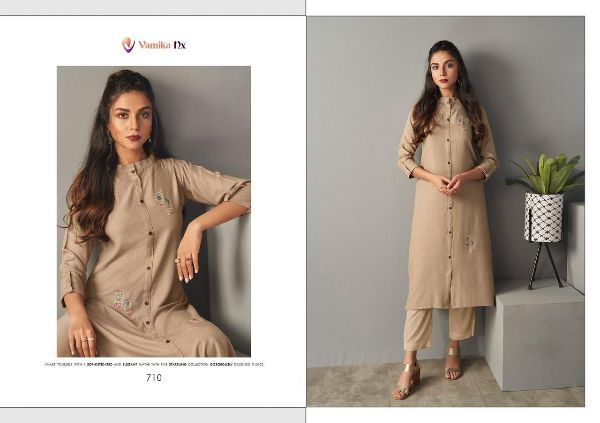Open the seated model photo on the left page
Viewport: 600px width, 423px height.
154,211
